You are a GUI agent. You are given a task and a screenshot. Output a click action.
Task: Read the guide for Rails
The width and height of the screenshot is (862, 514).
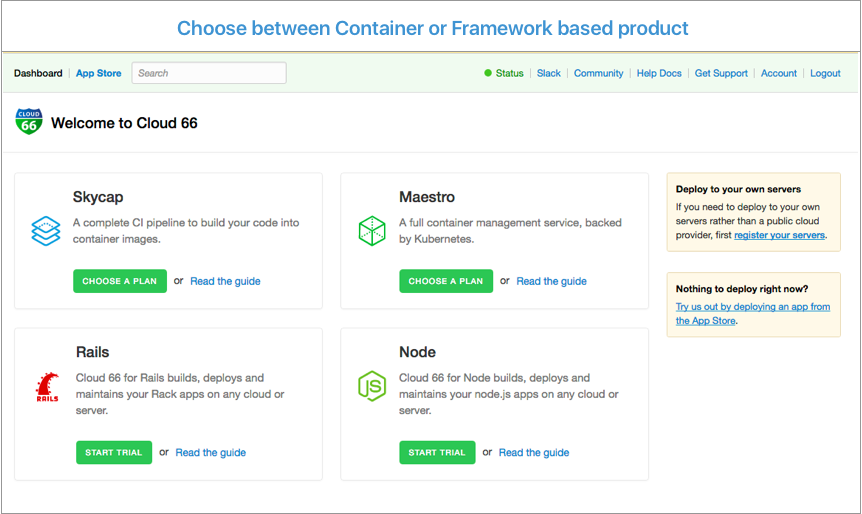click(211, 452)
